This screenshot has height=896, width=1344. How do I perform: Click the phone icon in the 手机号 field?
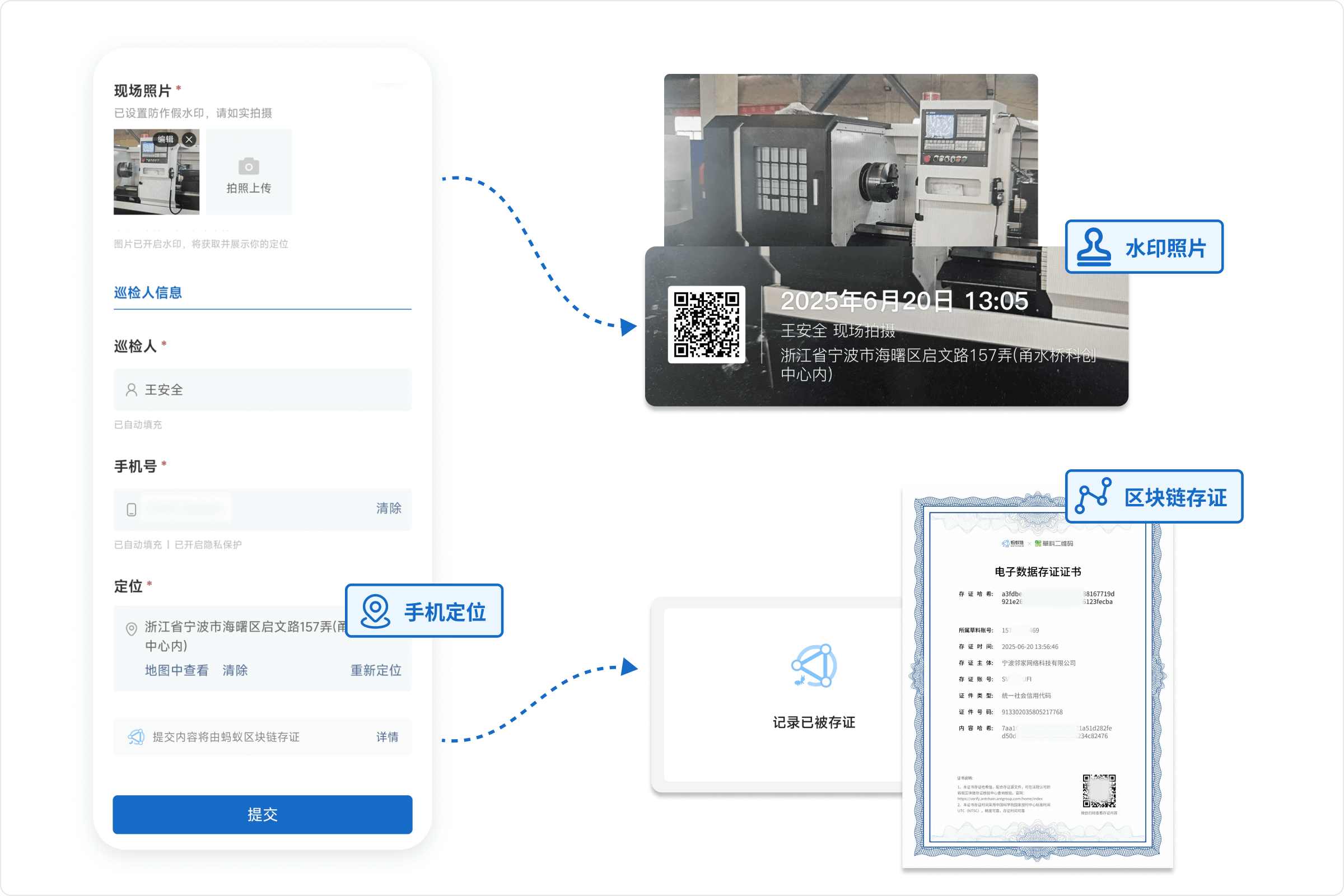132,510
